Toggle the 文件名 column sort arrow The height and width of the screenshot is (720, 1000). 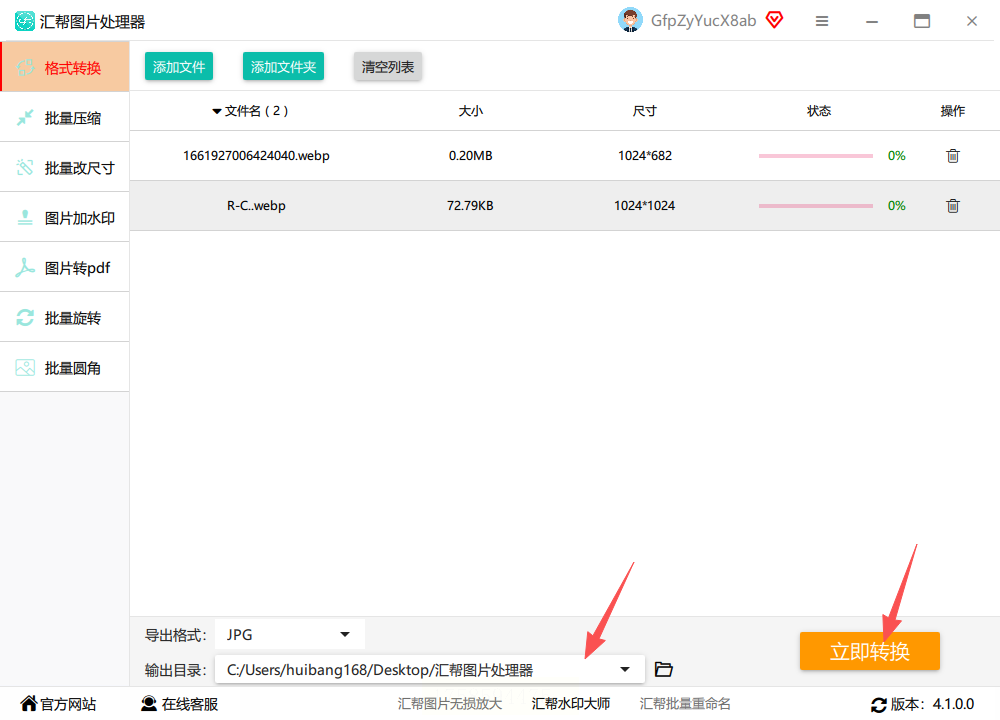(217, 112)
